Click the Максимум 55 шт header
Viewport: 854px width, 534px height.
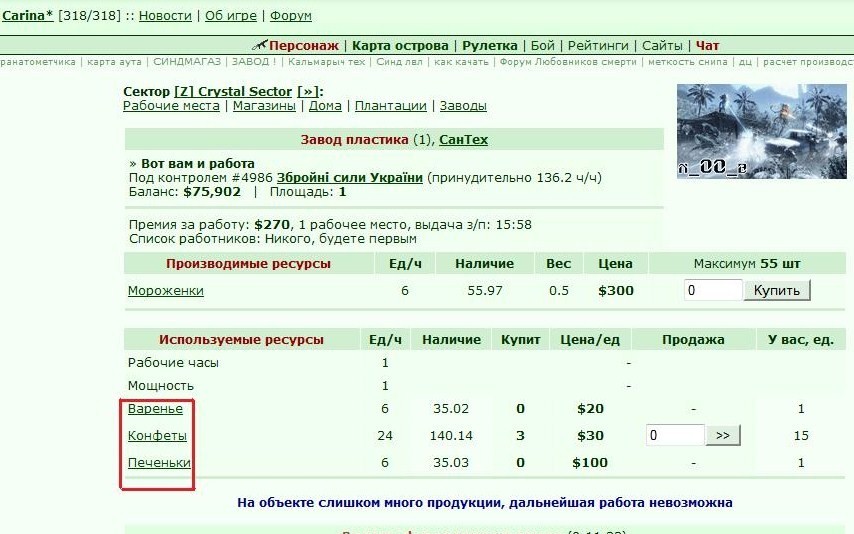point(747,264)
